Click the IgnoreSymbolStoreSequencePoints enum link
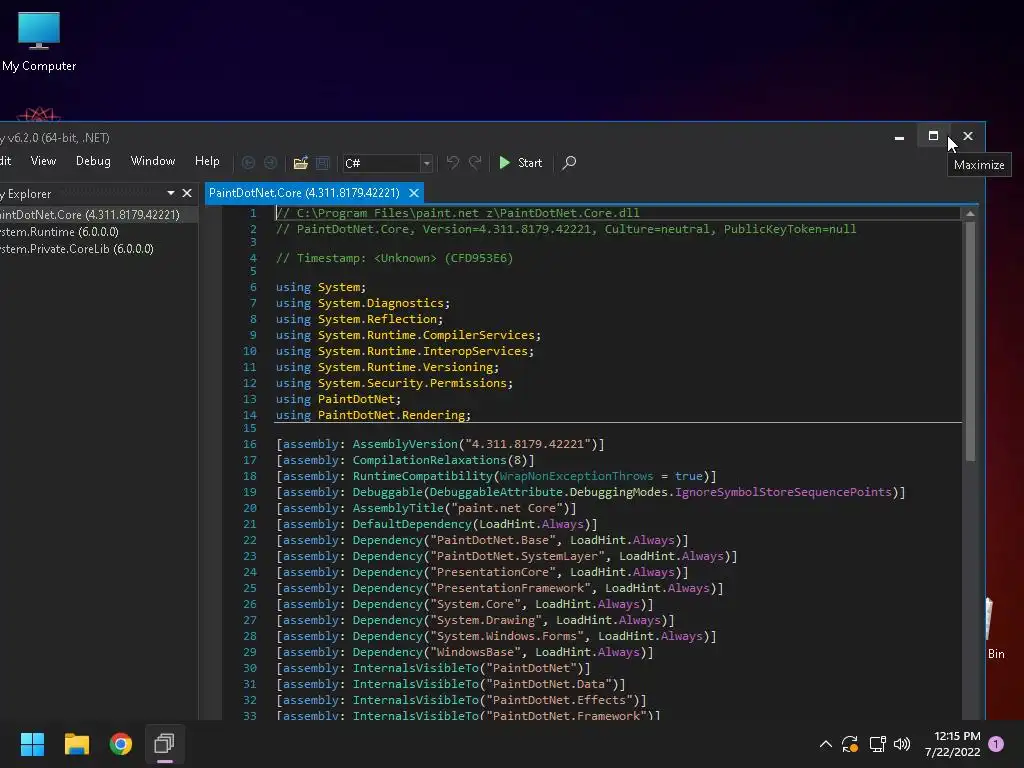1024x768 pixels. click(783, 492)
